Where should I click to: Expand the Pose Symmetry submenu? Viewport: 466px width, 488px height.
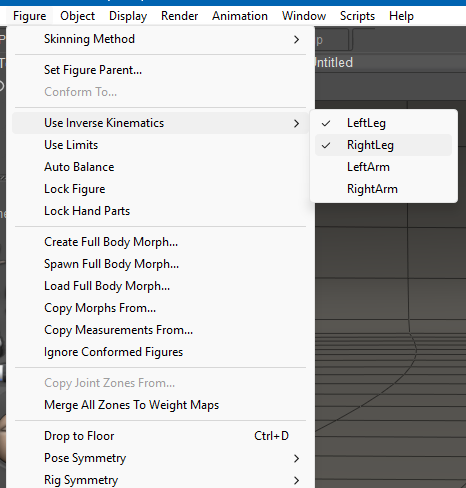160,458
